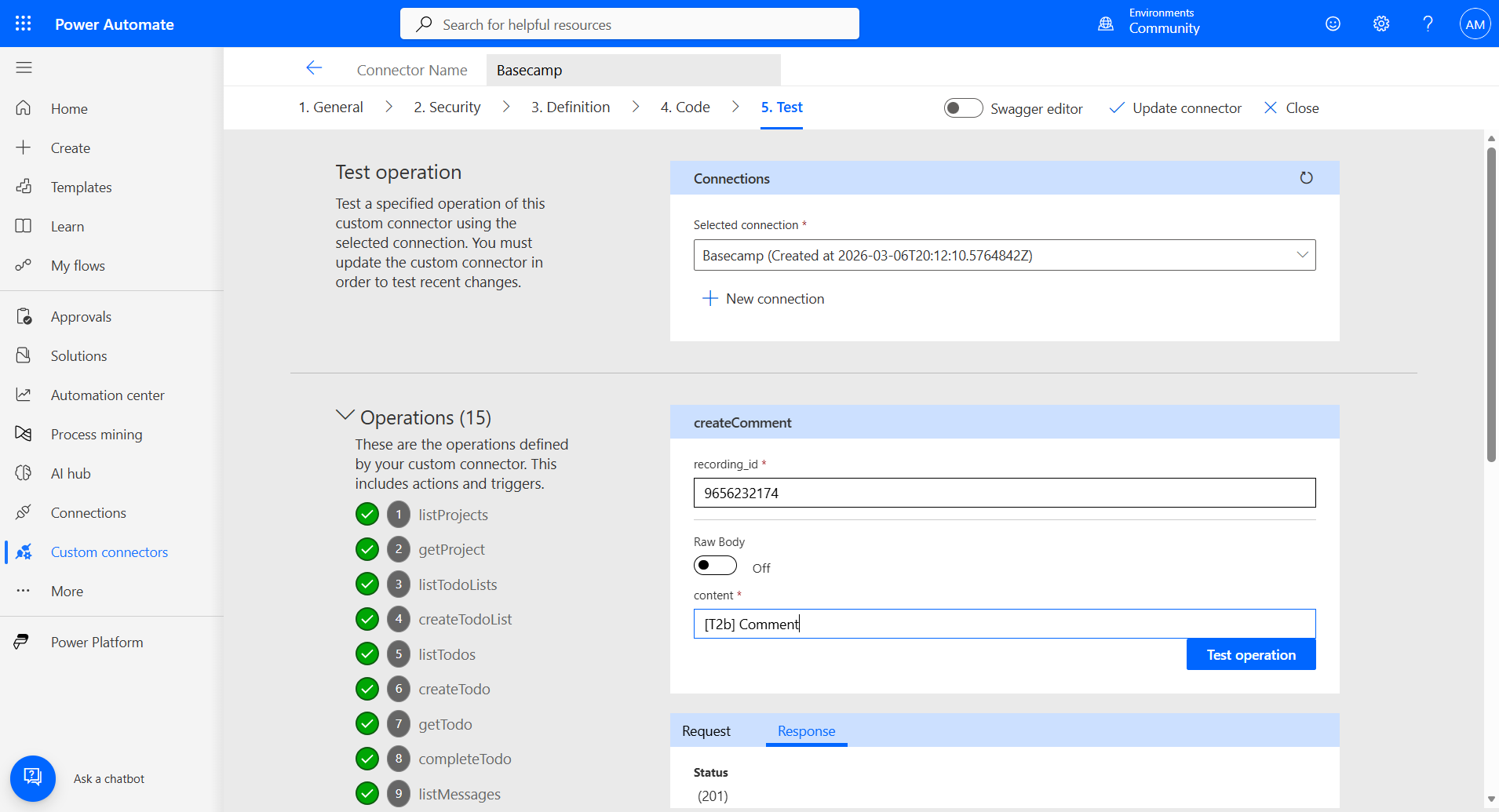Click the Status (201) value

pyautogui.click(x=713, y=796)
